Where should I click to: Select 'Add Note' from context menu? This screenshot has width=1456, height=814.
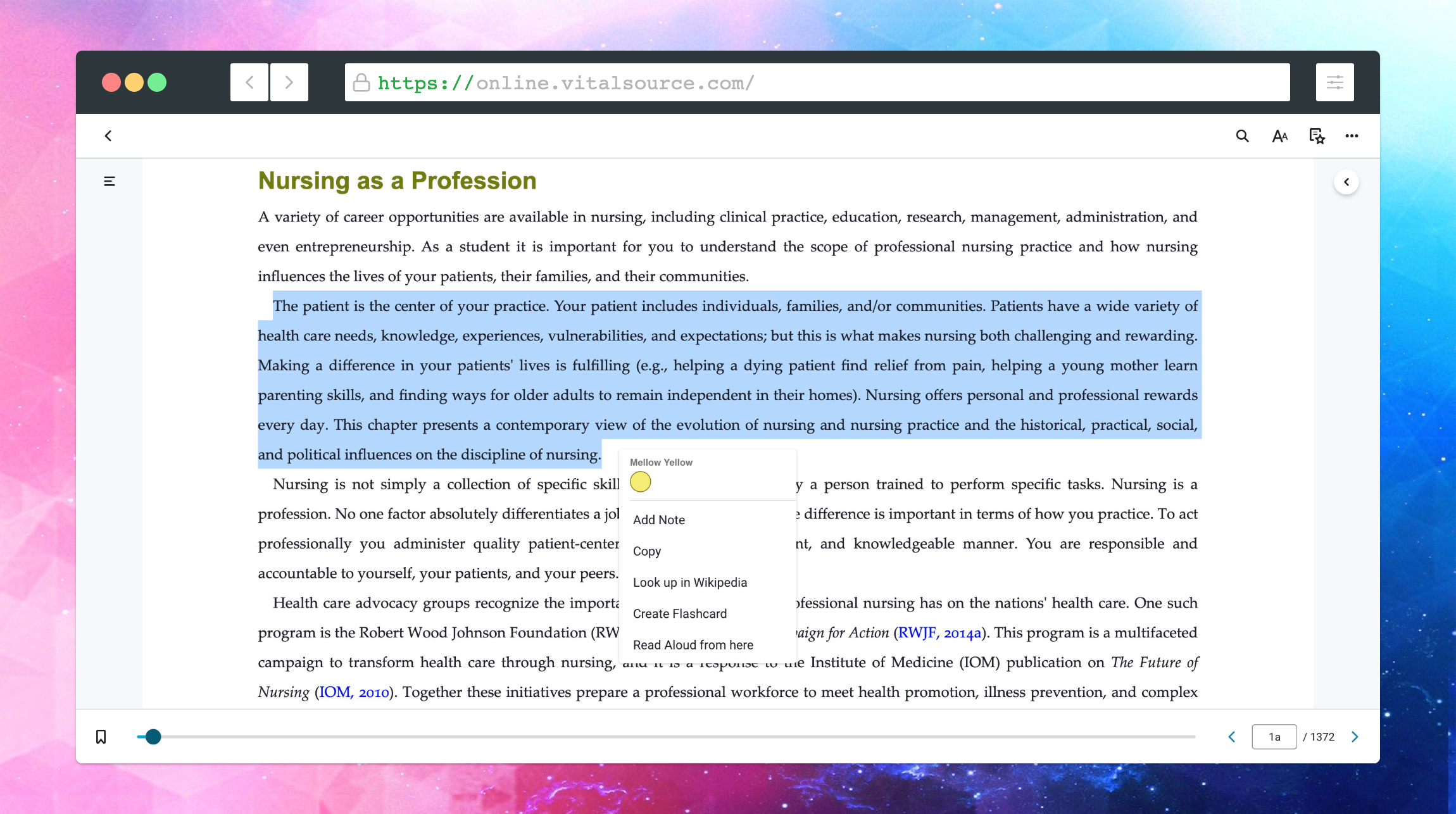point(658,519)
